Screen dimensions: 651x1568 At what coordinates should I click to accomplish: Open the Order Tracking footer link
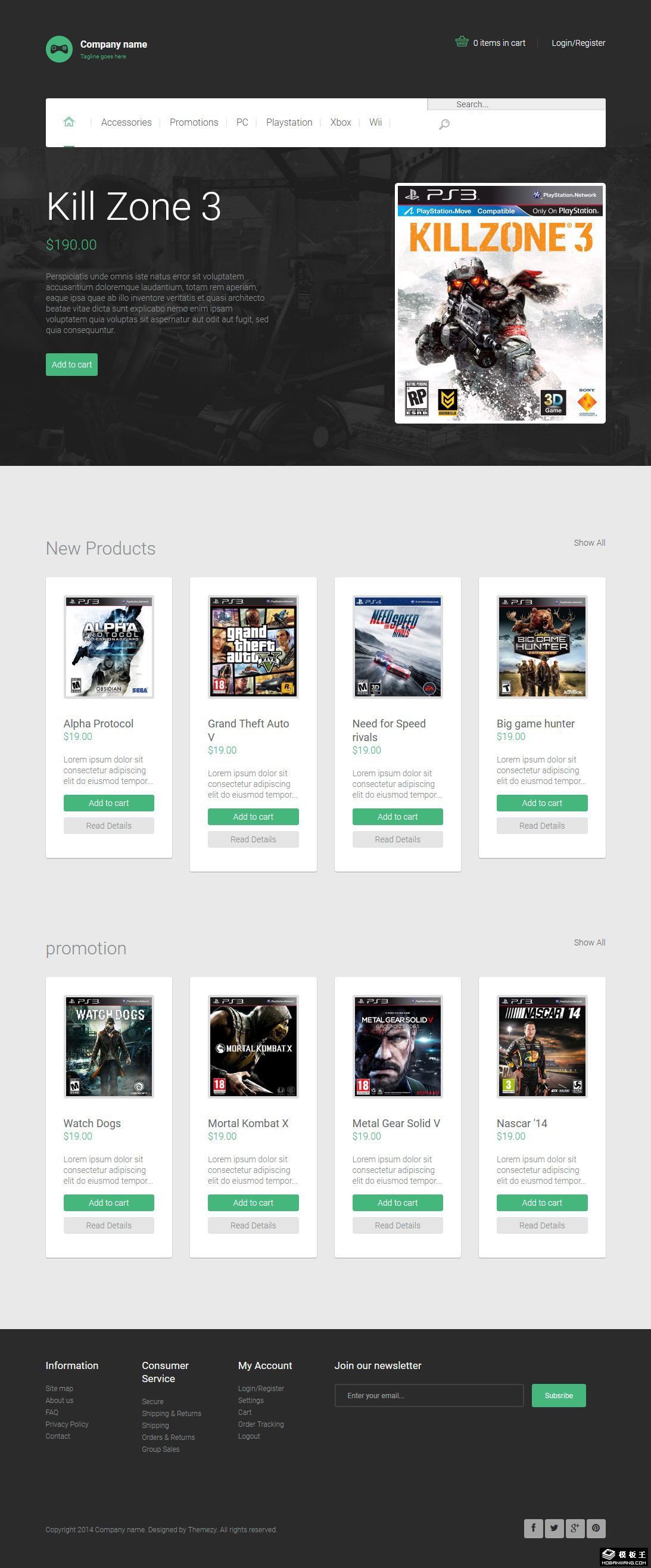(x=261, y=1424)
